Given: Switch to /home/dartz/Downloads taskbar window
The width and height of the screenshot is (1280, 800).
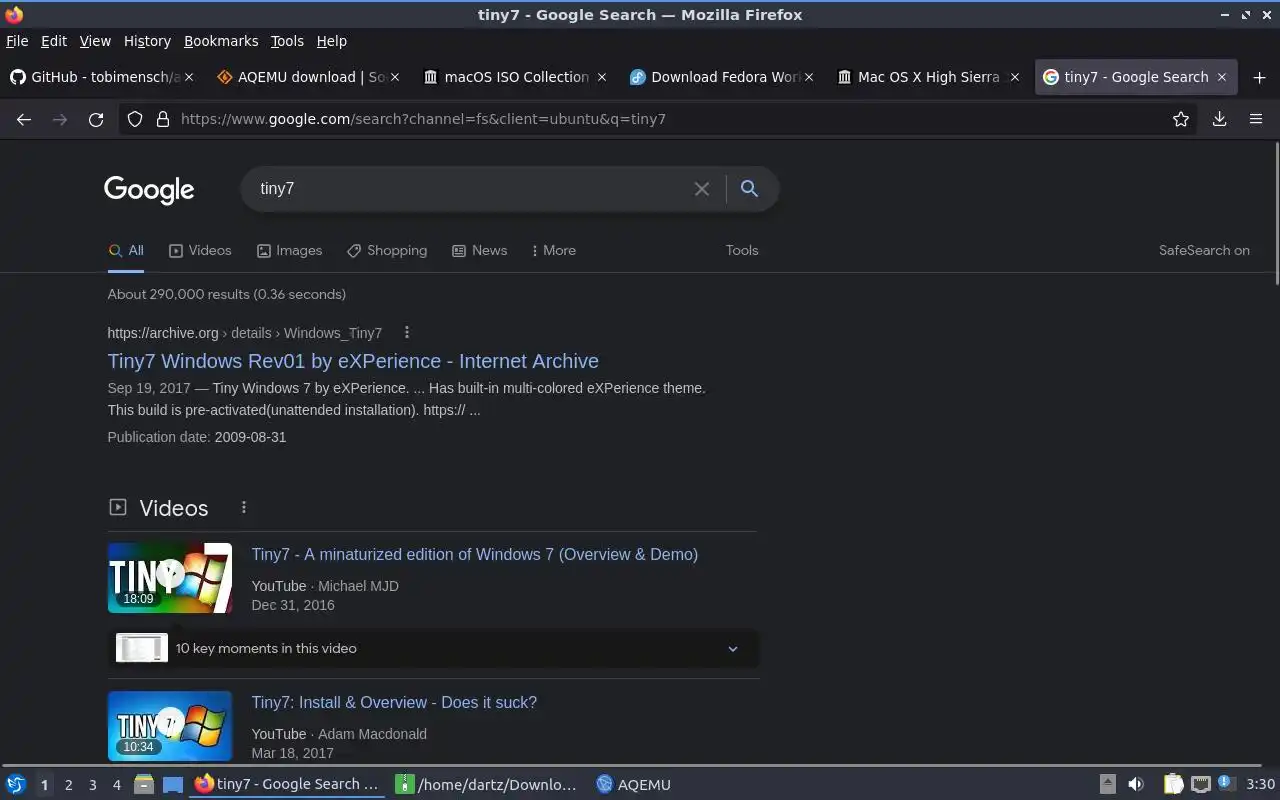Looking at the screenshot, I should coord(487,785).
